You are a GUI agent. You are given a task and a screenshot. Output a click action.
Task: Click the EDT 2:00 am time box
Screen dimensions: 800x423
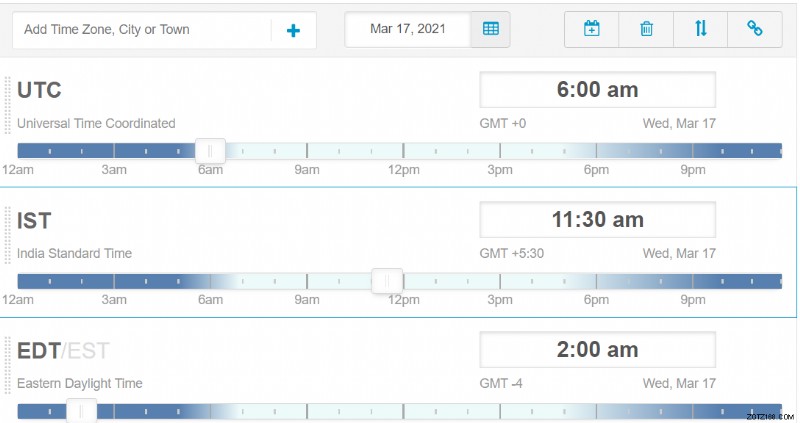click(x=597, y=350)
